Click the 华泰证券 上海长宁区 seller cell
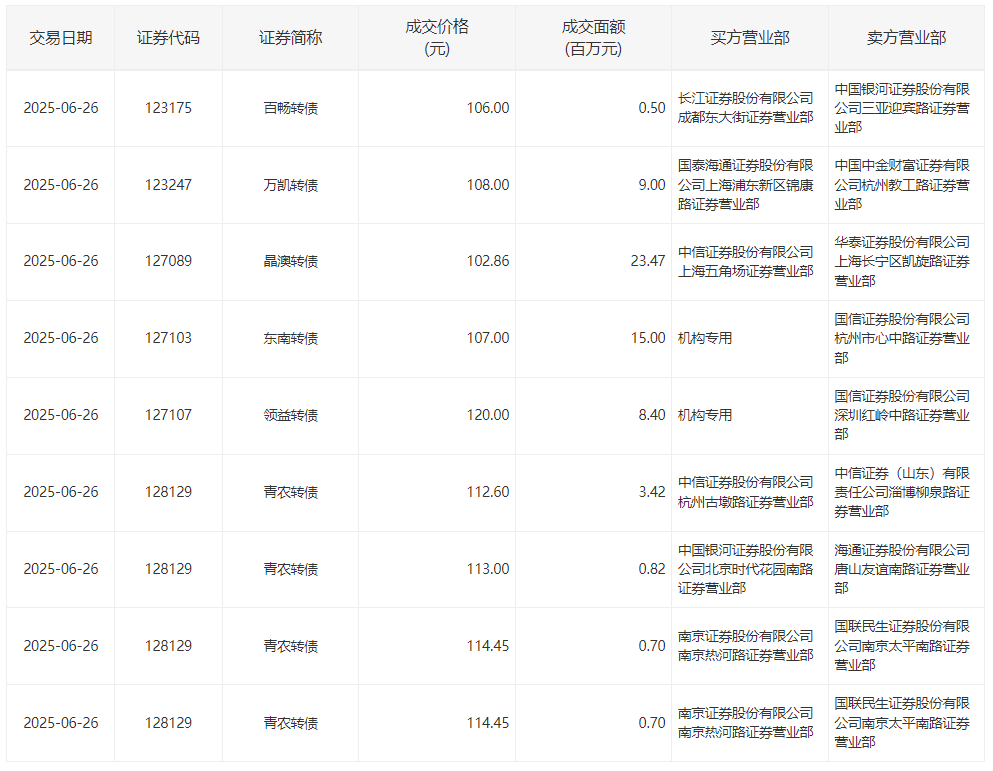Image resolution: width=993 pixels, height=771 pixels. point(902,261)
